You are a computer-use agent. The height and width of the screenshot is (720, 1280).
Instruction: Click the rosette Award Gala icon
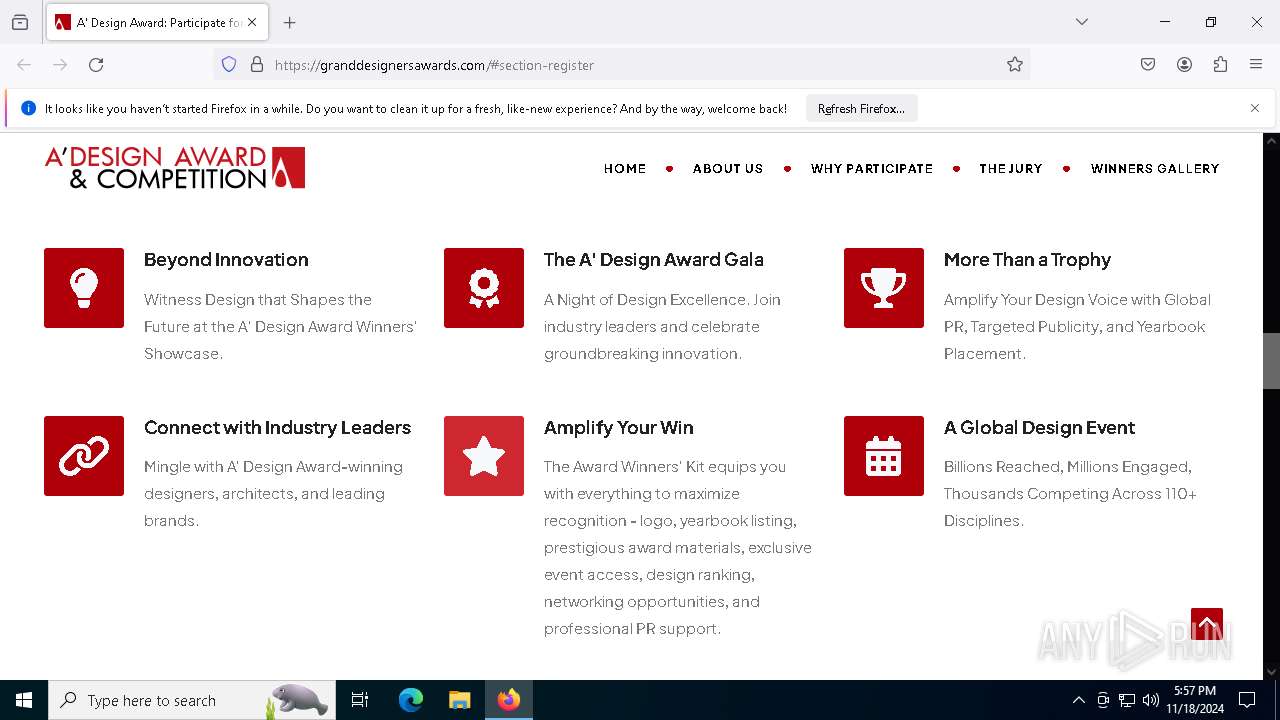click(484, 288)
